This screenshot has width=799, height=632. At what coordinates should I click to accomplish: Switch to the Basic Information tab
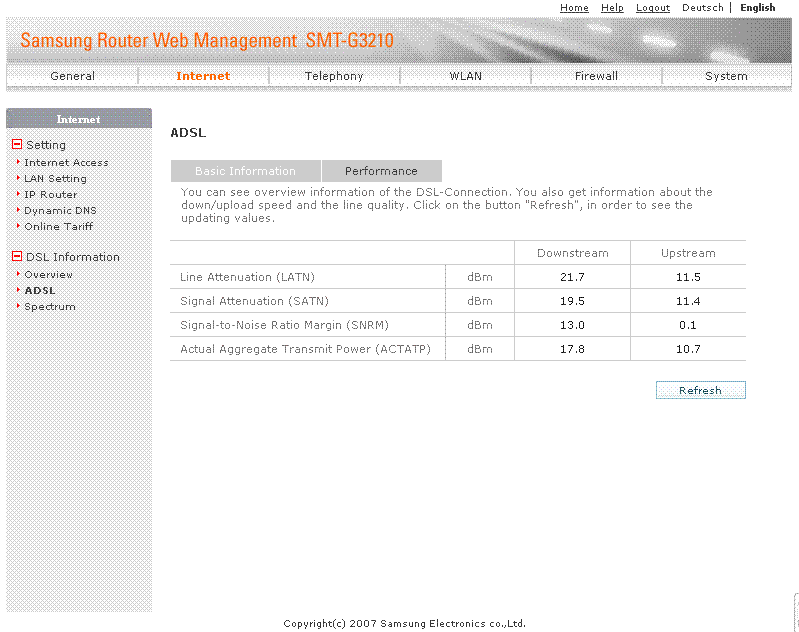tap(246, 171)
